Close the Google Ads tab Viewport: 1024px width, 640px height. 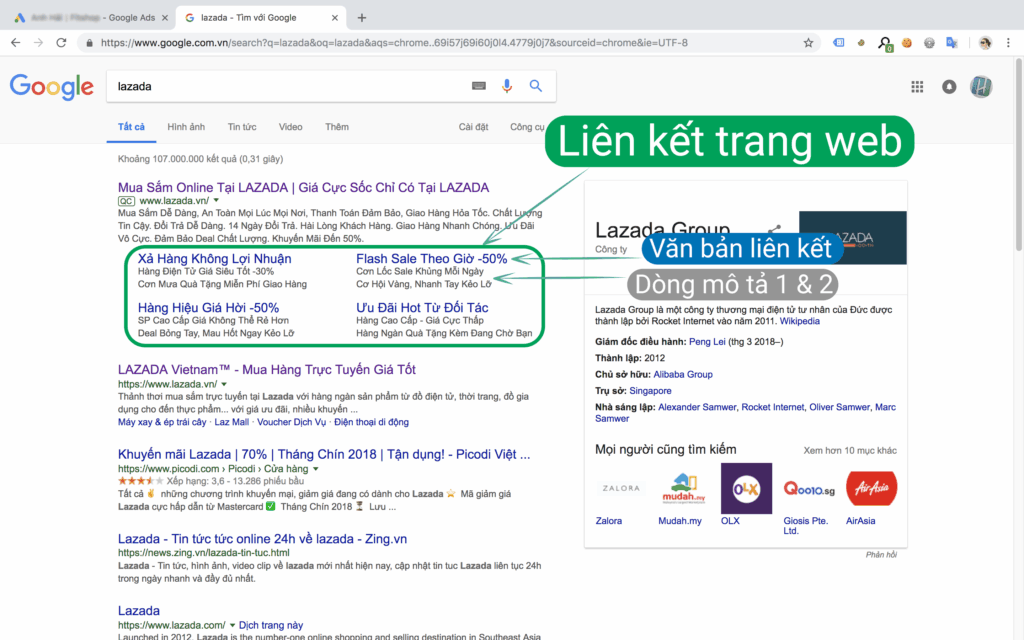[x=165, y=18]
